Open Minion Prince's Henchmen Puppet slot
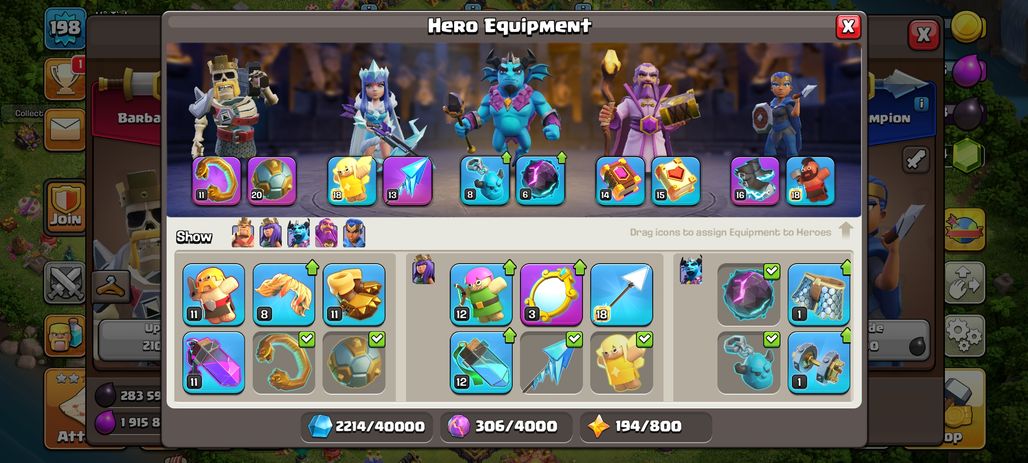The height and width of the screenshot is (463, 1028). coord(484,180)
